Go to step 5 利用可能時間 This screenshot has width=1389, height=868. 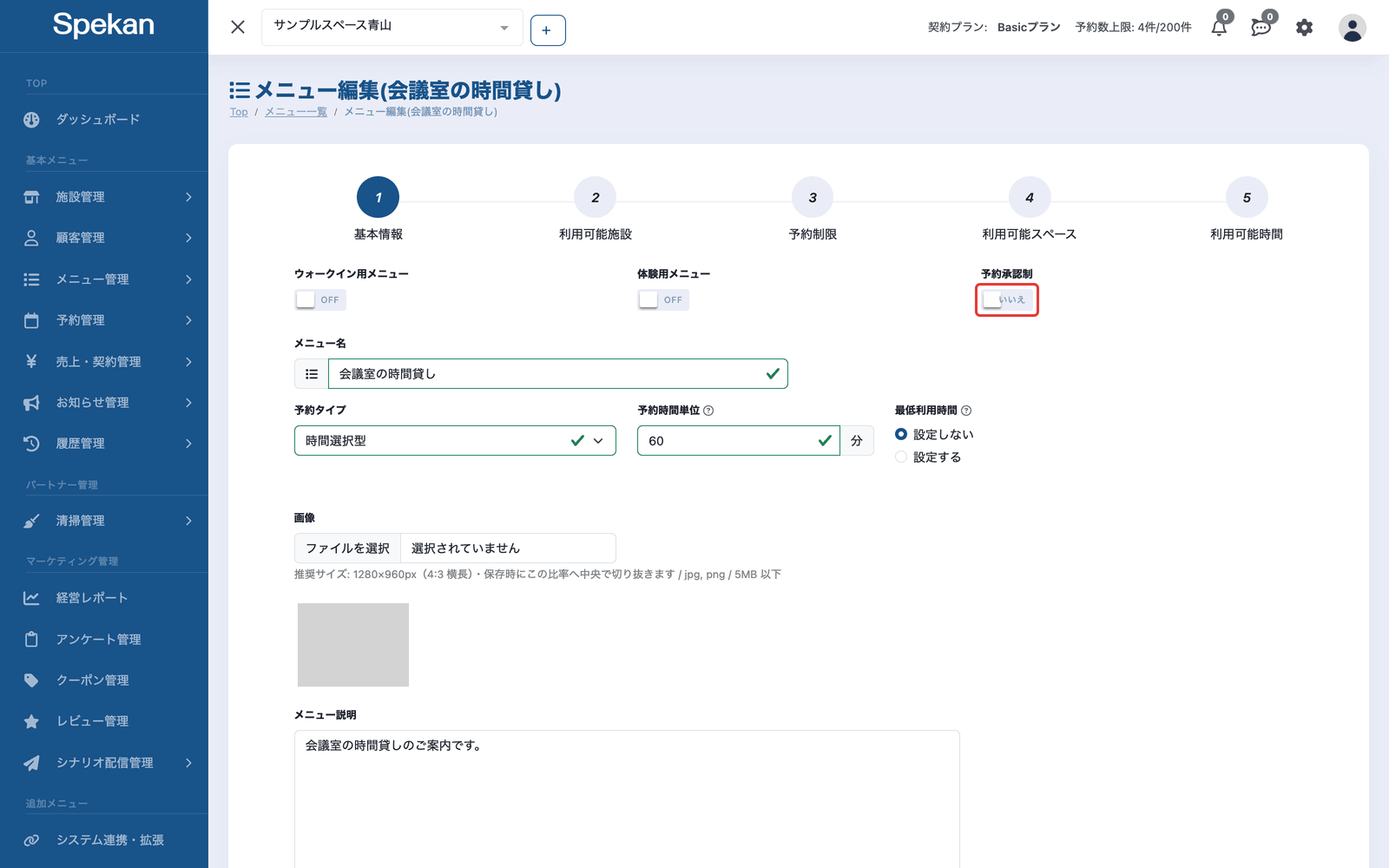coord(1247,198)
